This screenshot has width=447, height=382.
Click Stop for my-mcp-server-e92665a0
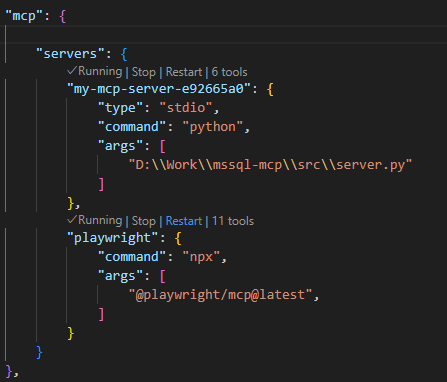click(144, 72)
